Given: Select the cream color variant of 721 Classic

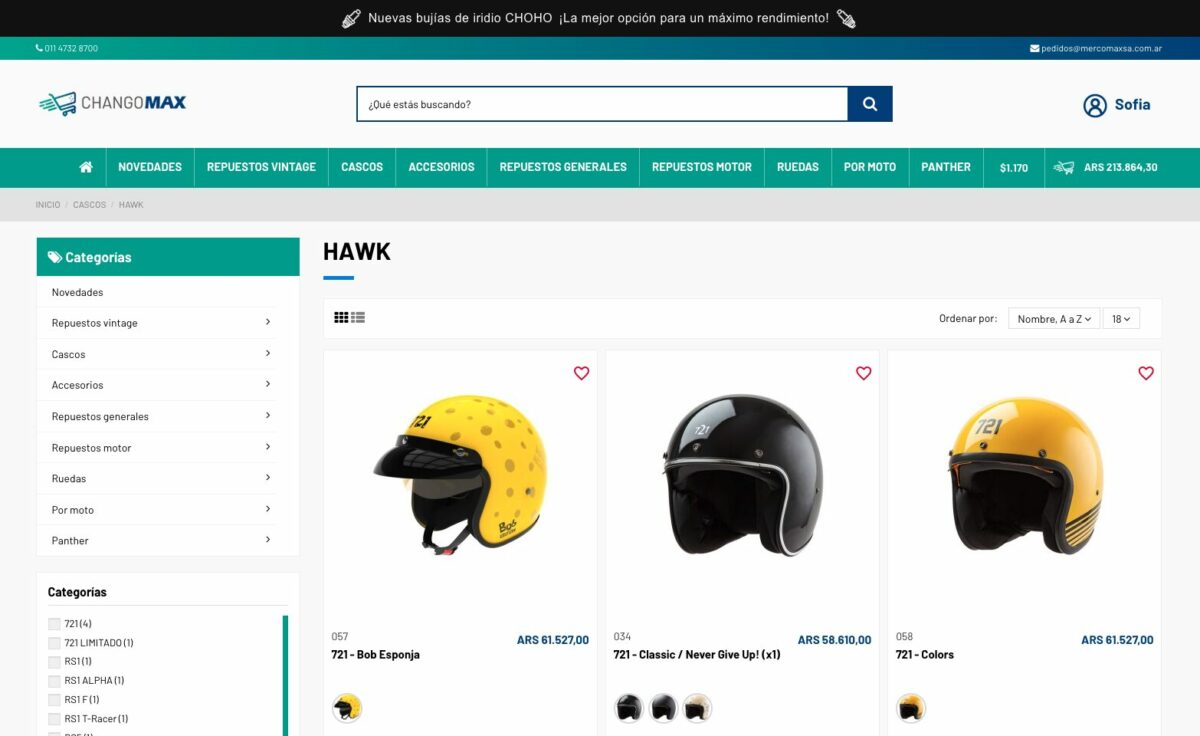Looking at the screenshot, I should [697, 708].
